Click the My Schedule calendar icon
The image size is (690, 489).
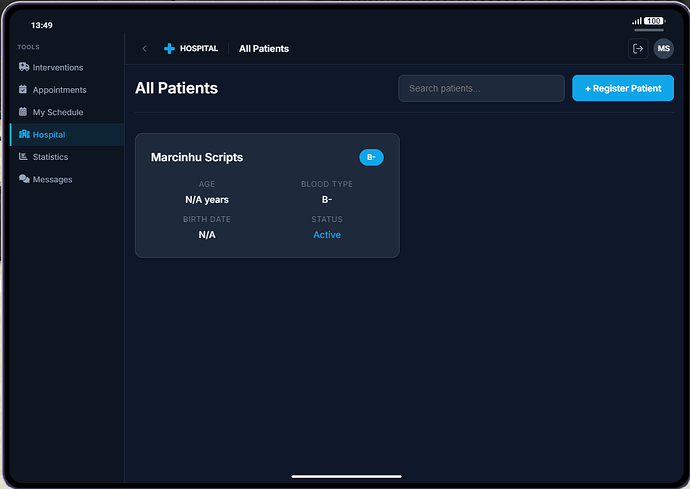(24, 112)
